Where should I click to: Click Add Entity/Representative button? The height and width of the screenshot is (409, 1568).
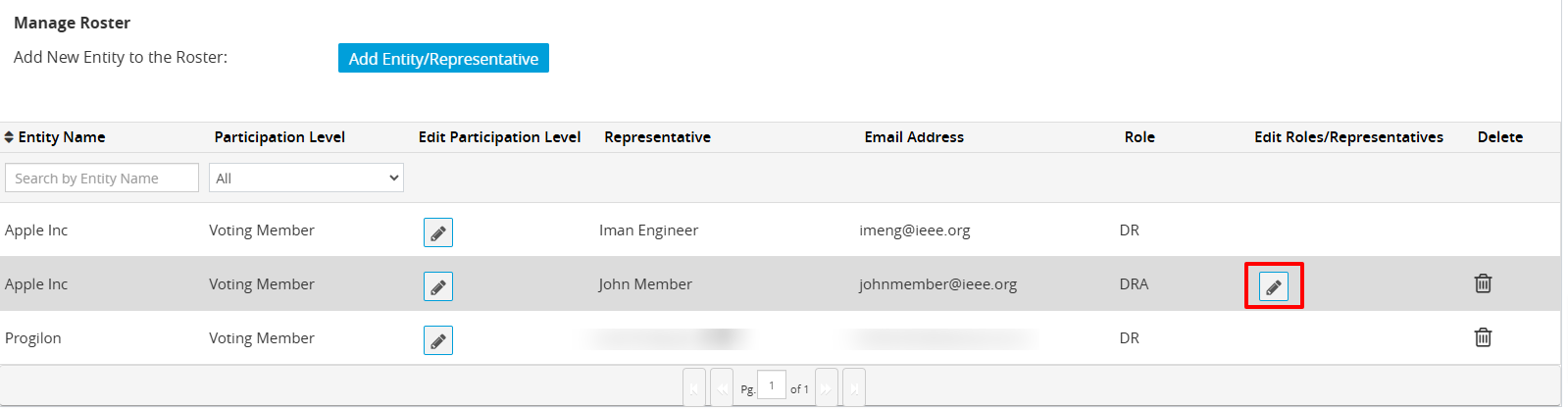pos(443,58)
